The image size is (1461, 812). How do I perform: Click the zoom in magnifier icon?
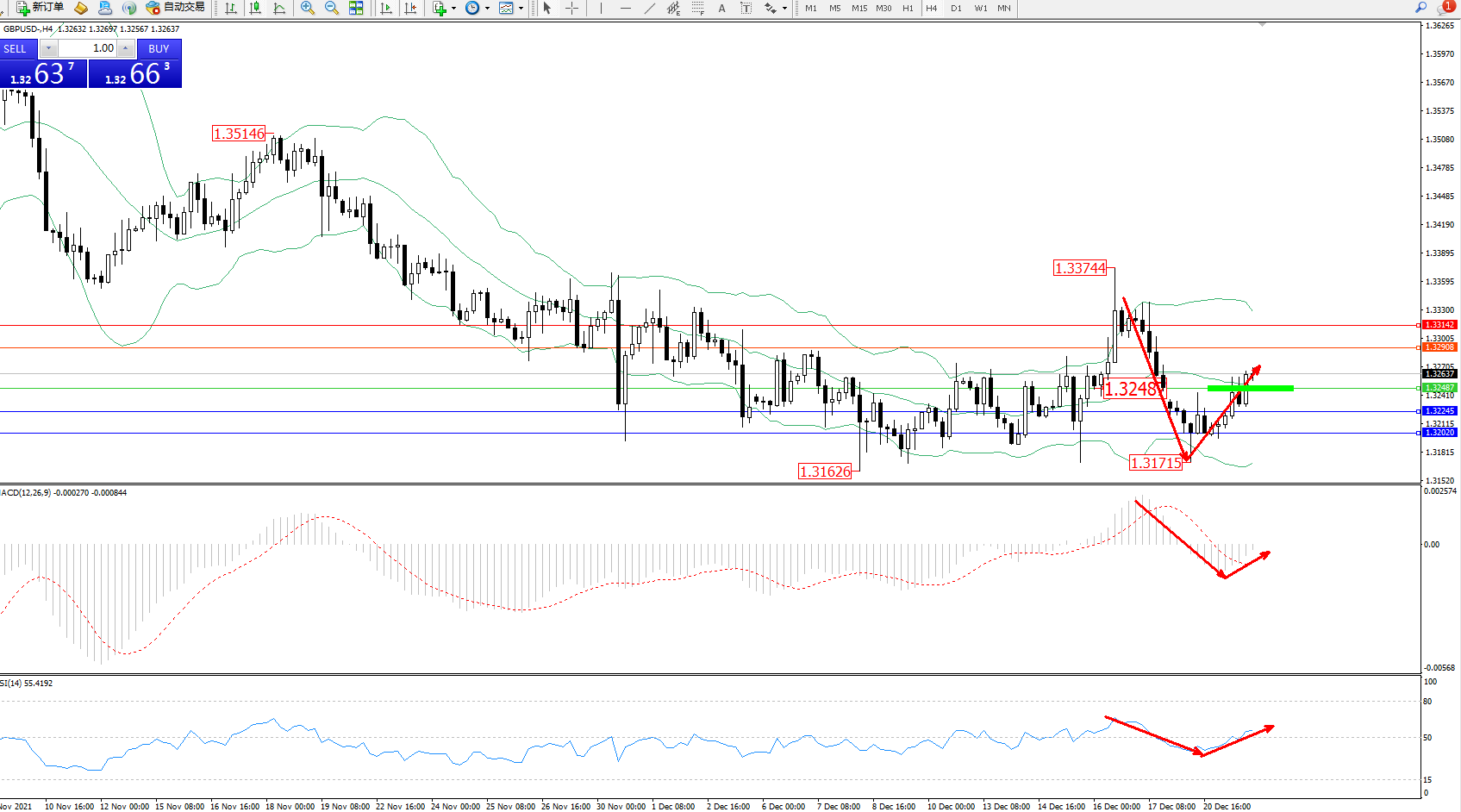click(307, 9)
